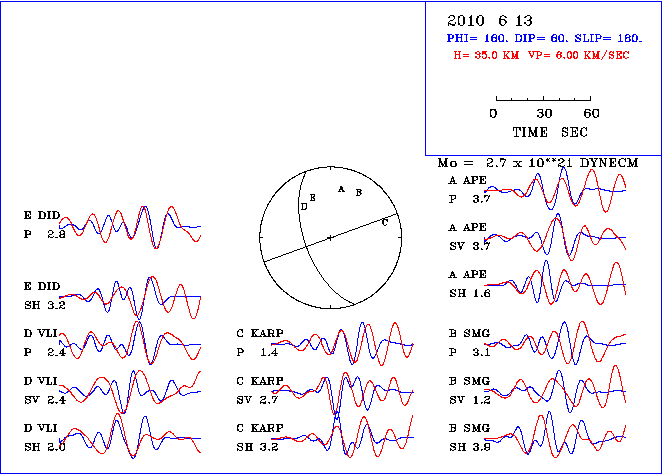Select the PHI= 160. parameter text
The height and width of the screenshot is (474, 663).
(x=477, y=38)
